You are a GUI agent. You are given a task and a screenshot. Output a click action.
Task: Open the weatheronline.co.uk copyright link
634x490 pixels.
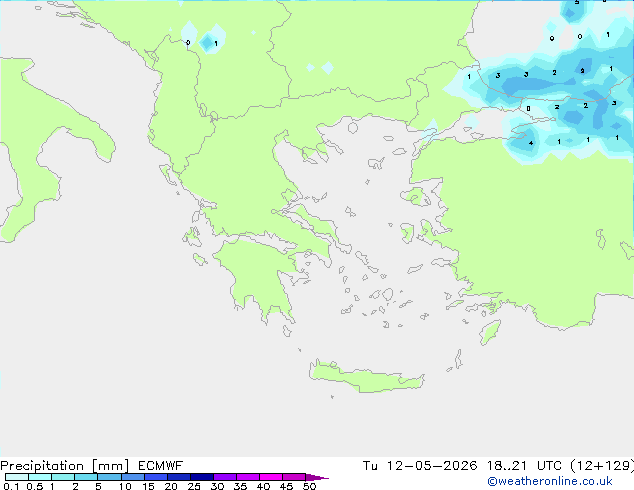coord(550,481)
